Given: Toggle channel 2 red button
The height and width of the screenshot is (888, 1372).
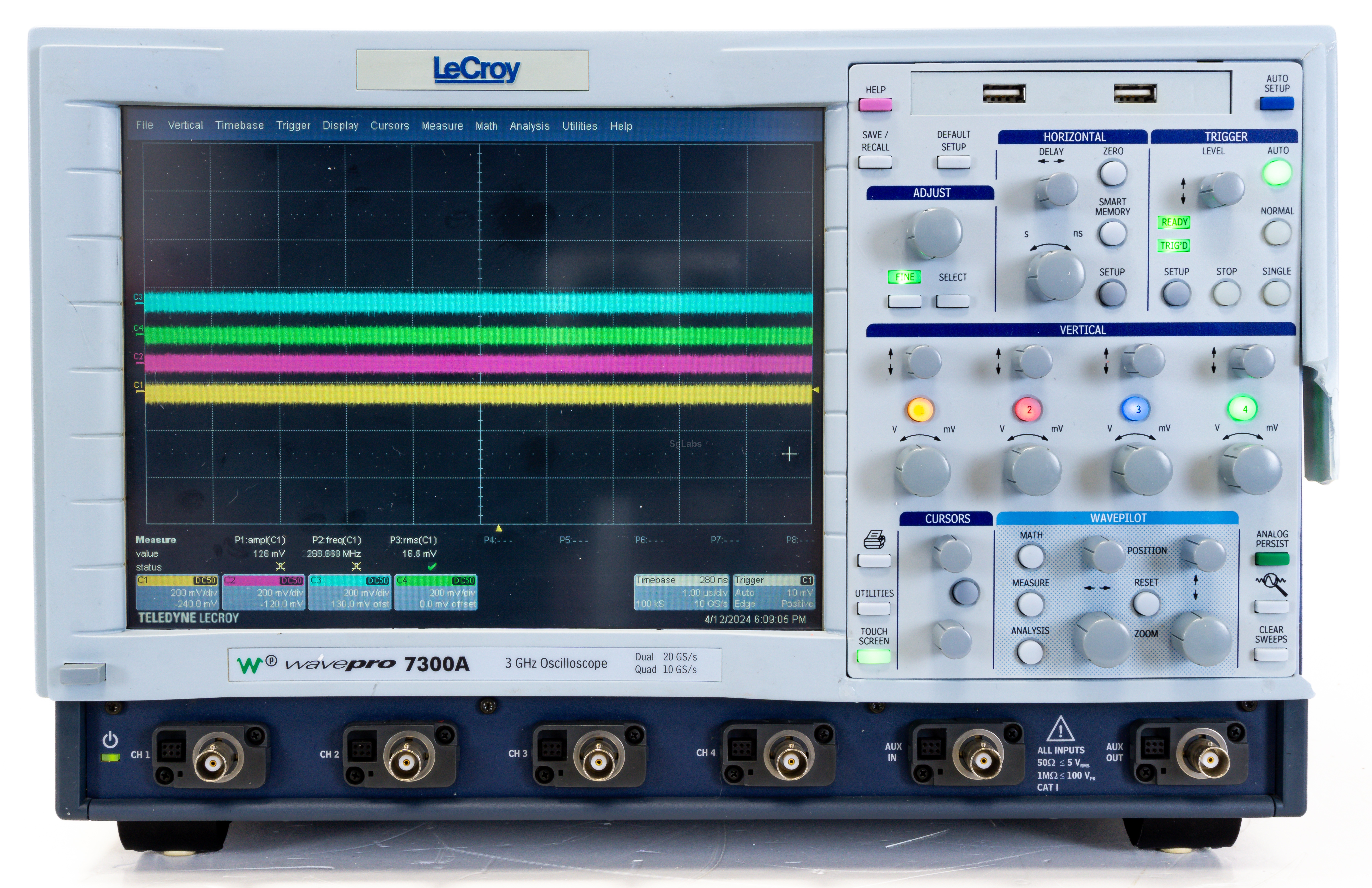Looking at the screenshot, I should (1028, 409).
